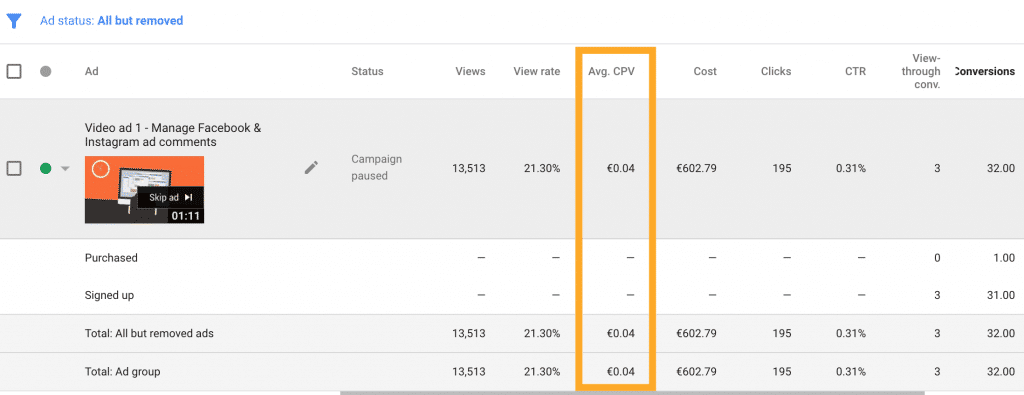
Task: Open status dropdown arrow beside green dot
Action: point(65,168)
